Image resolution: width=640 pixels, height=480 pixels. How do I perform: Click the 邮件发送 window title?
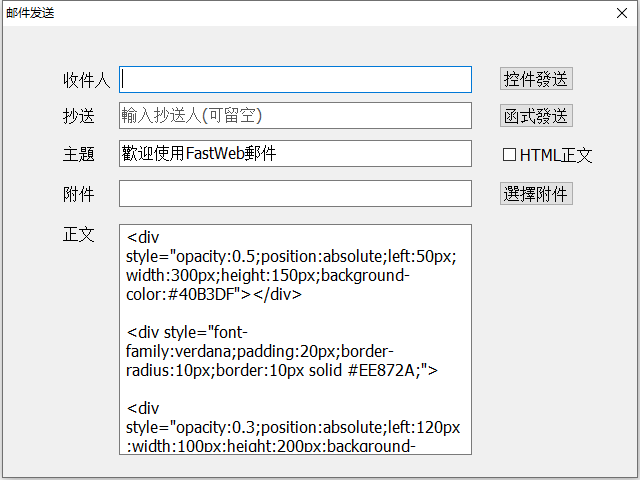[30, 13]
